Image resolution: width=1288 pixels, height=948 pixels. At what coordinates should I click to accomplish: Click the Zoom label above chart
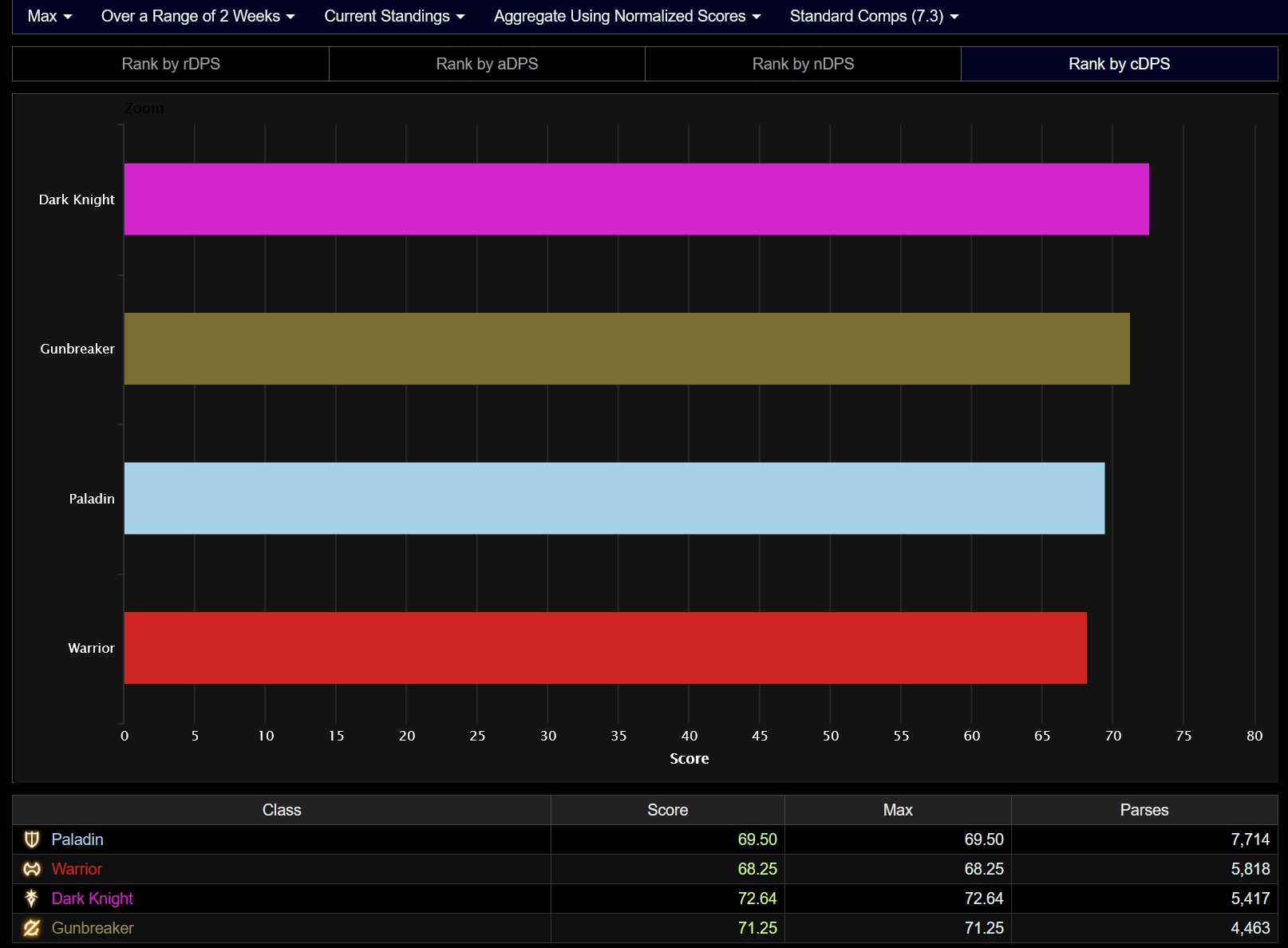pyautogui.click(x=144, y=109)
